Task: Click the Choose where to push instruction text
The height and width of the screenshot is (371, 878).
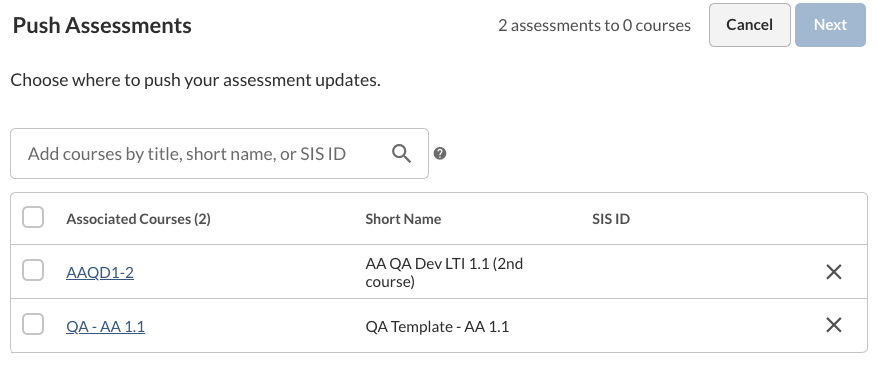Action: point(195,80)
